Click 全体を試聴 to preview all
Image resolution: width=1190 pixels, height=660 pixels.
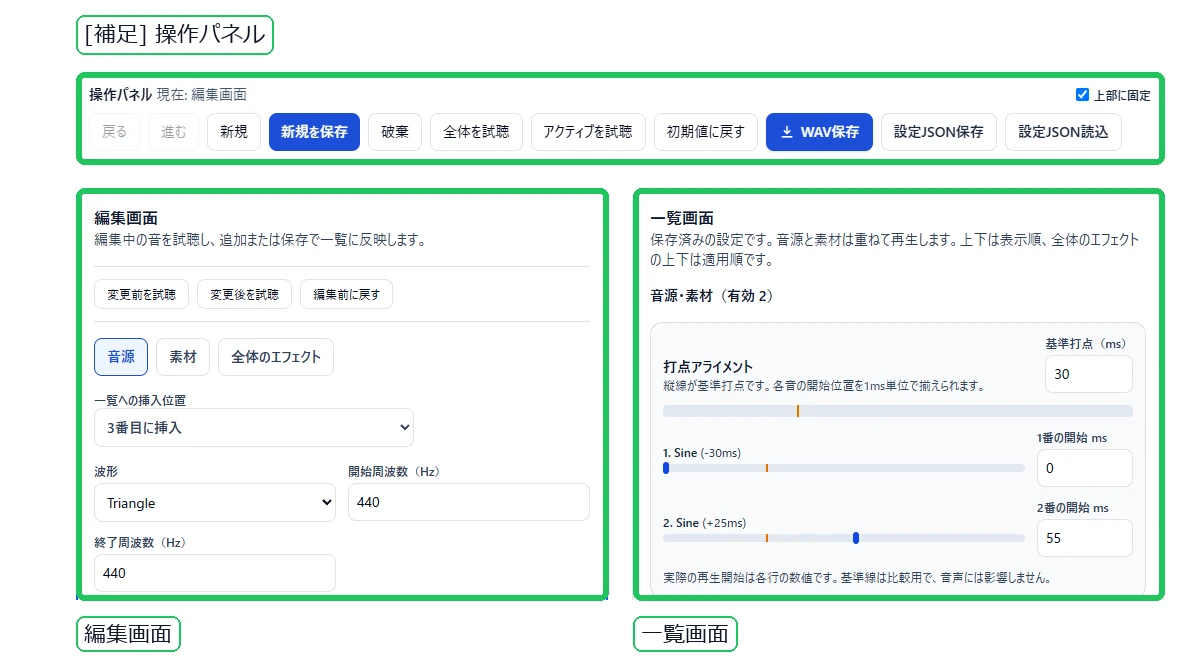pos(476,132)
